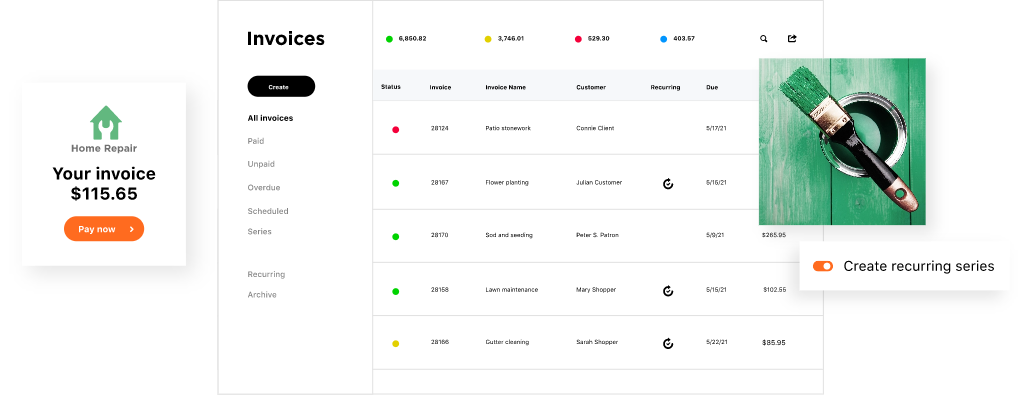
Task: Click recurring icon for Gutter cleaning invoice
Action: coord(667,343)
